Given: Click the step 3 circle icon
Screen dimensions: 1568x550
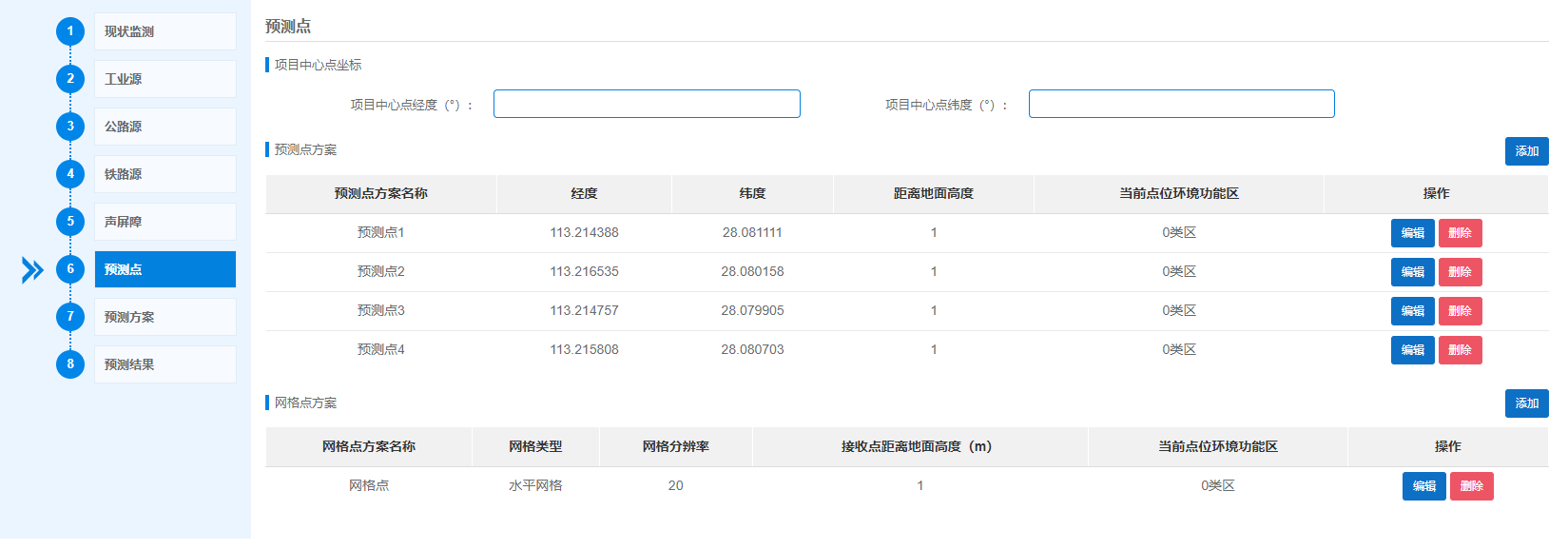Looking at the screenshot, I should click(70, 127).
